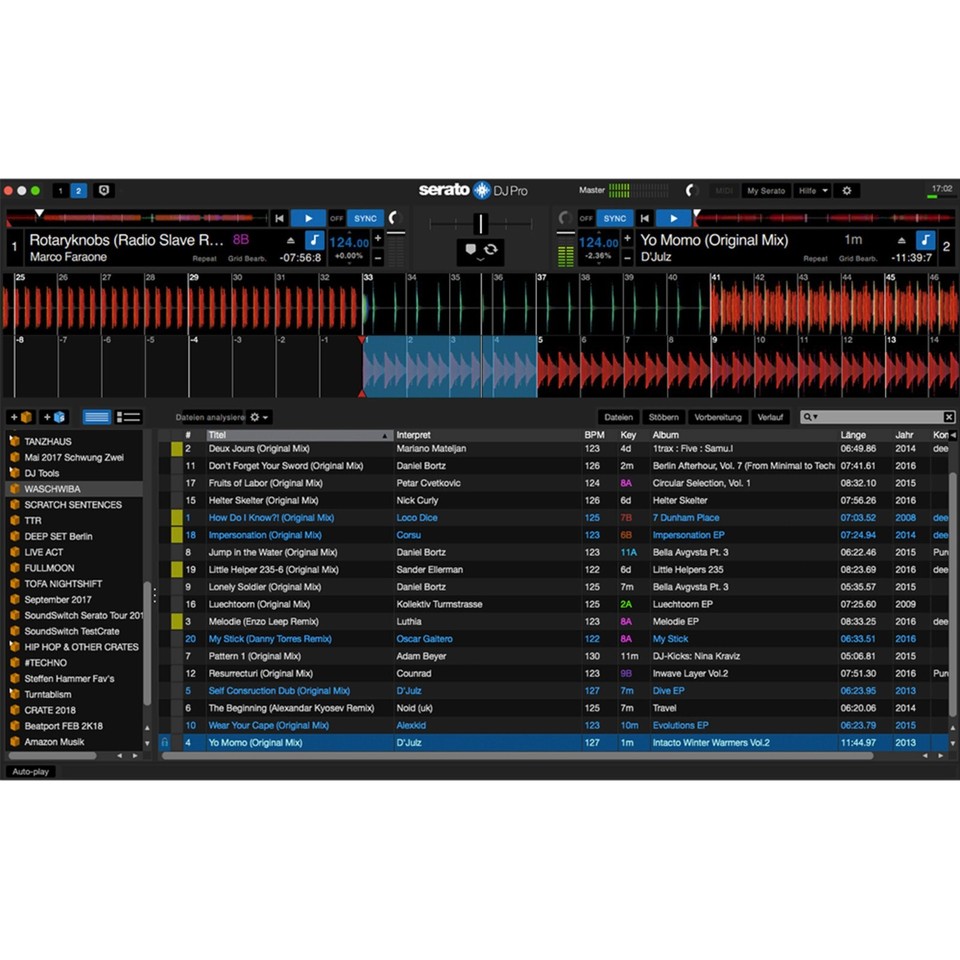Open the Stöbern panel tab
This screenshot has height=960, width=960.
(664, 417)
